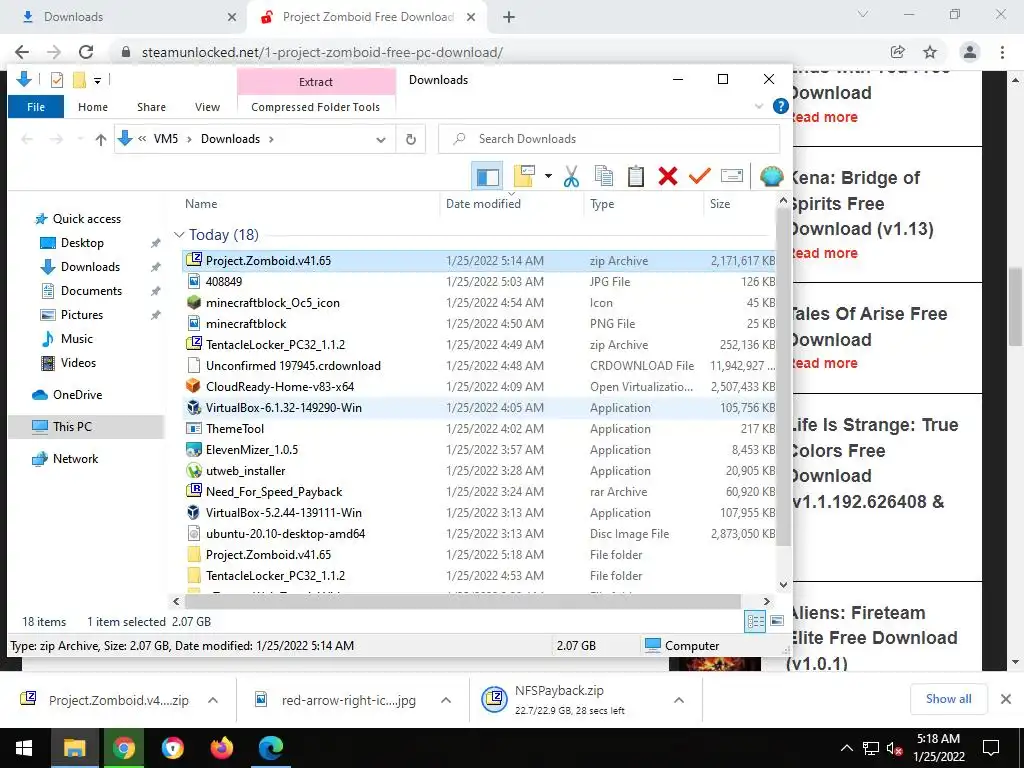Click Show all downloads button
The height and width of the screenshot is (768, 1024).
[x=948, y=699]
